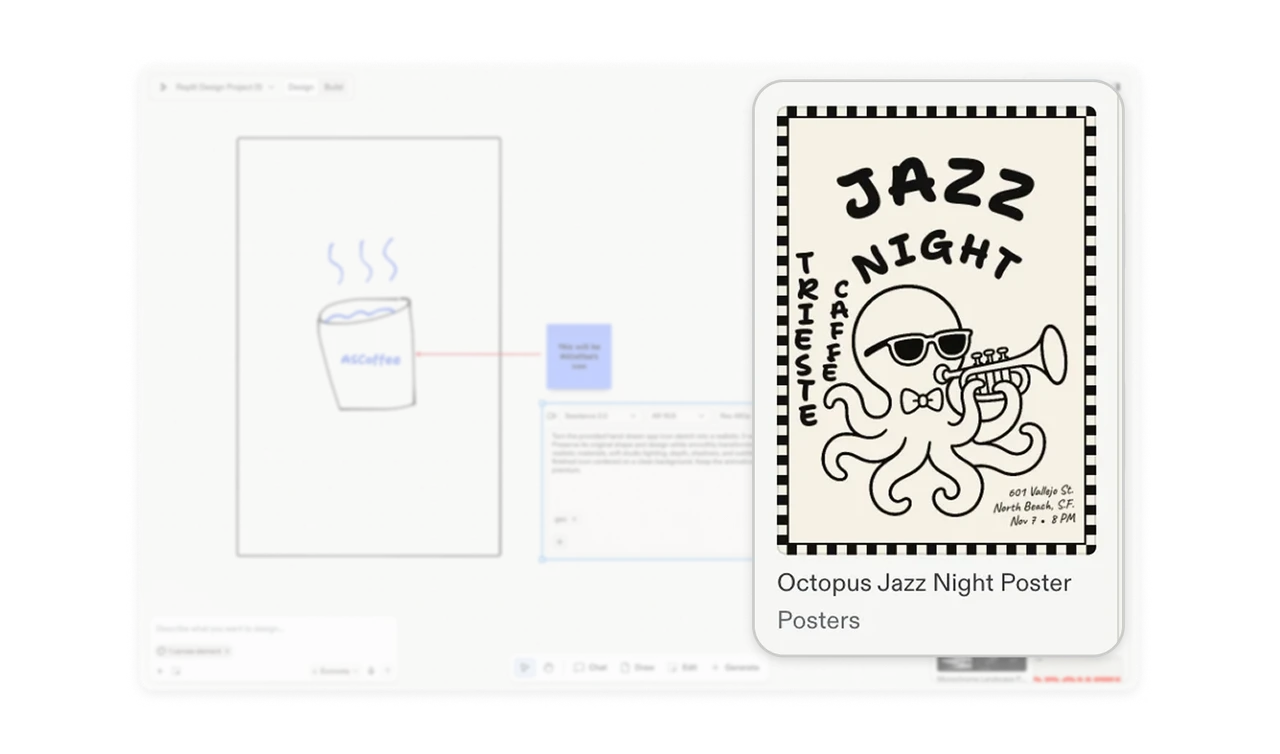The width and height of the screenshot is (1280, 754).
Task: Open the Octopus Jazz Night Poster thumbnail
Action: coord(937,330)
